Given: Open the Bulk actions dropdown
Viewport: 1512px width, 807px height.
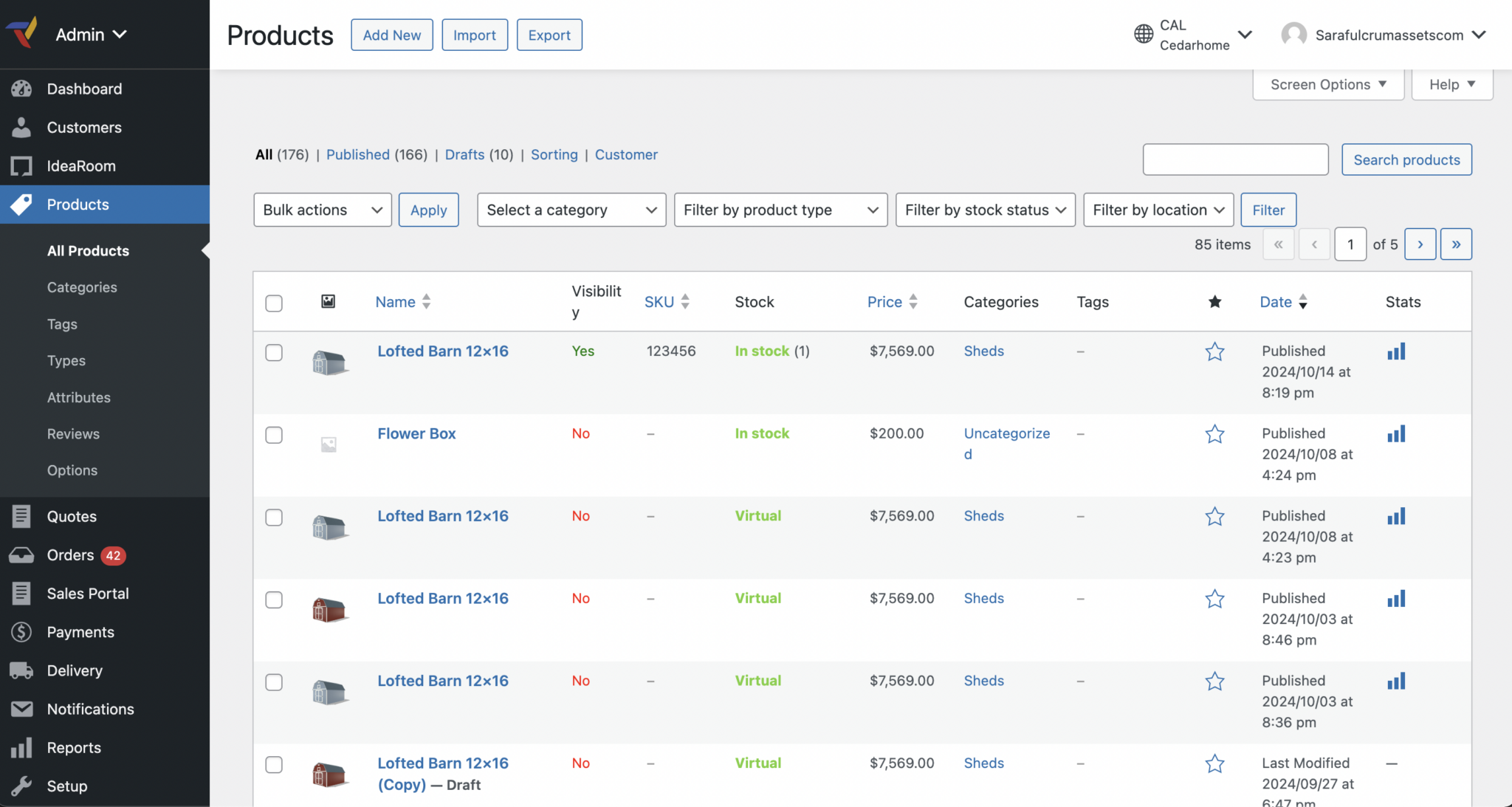Looking at the screenshot, I should point(323,210).
